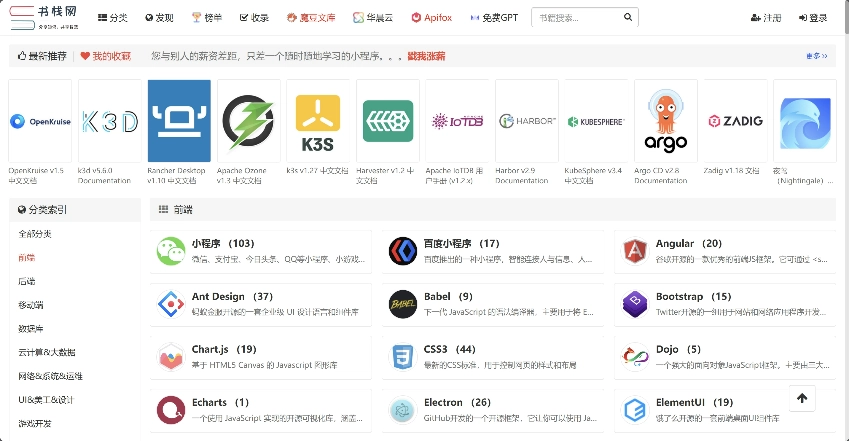Open the CSS3 (44) category title
850x441 pixels.
(x=449, y=349)
